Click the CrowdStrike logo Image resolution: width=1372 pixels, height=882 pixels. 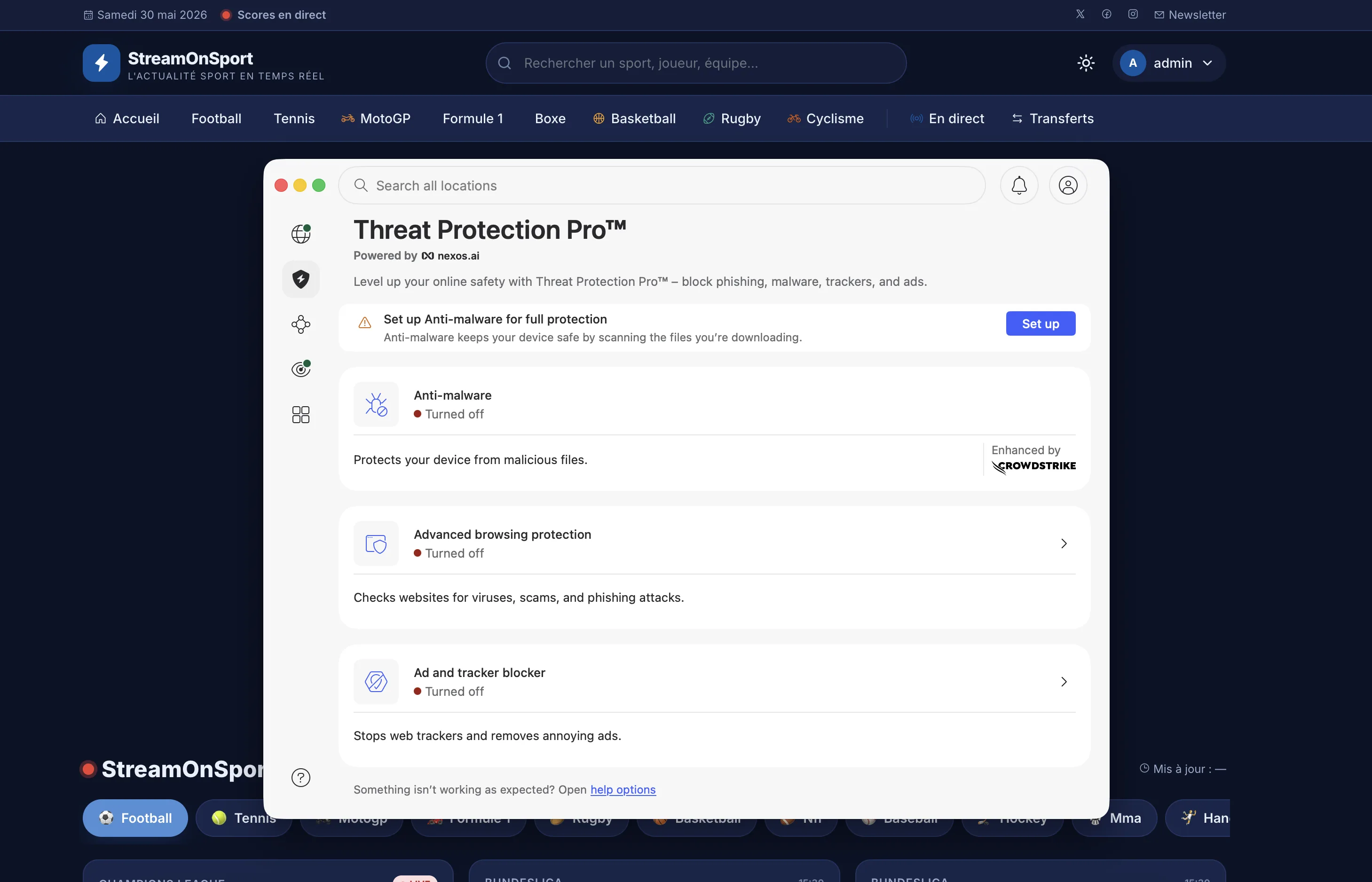(x=1033, y=467)
